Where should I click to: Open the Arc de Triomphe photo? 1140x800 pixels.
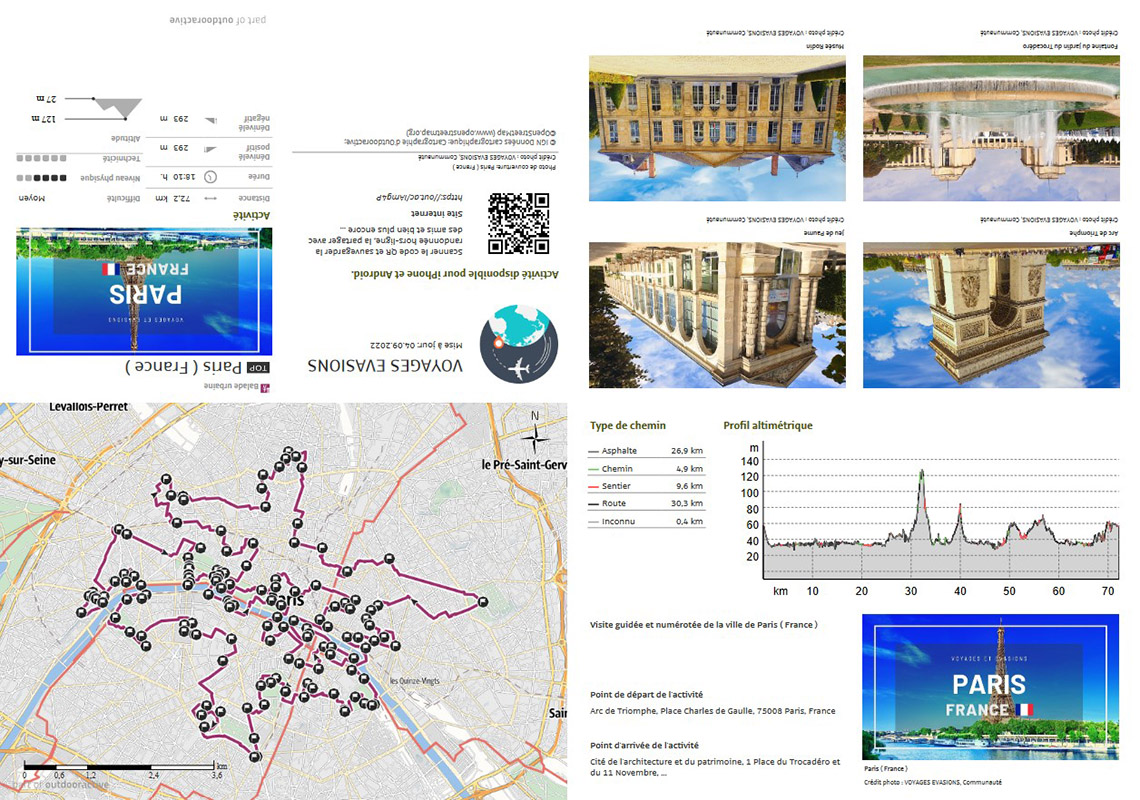991,315
